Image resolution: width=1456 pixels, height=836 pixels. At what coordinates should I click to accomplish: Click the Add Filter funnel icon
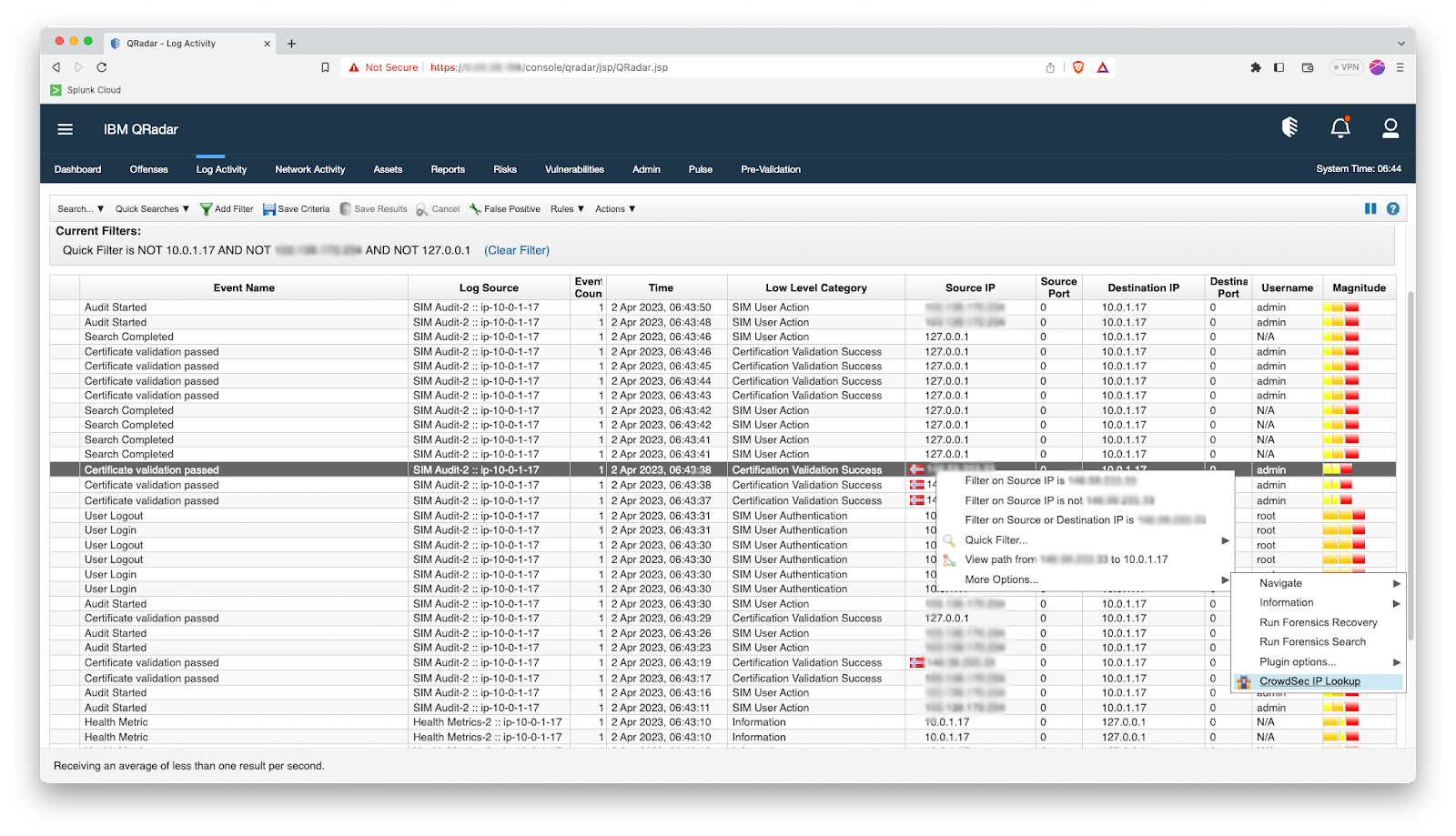pyautogui.click(x=207, y=209)
